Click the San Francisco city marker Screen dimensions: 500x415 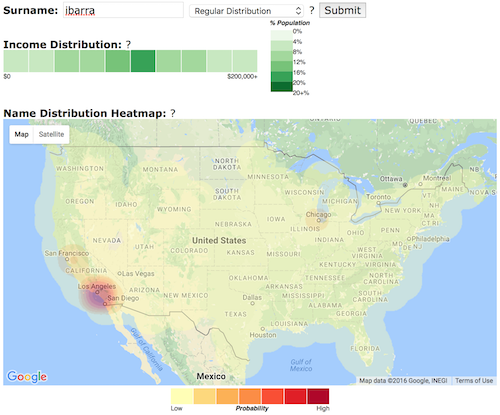(x=67, y=259)
